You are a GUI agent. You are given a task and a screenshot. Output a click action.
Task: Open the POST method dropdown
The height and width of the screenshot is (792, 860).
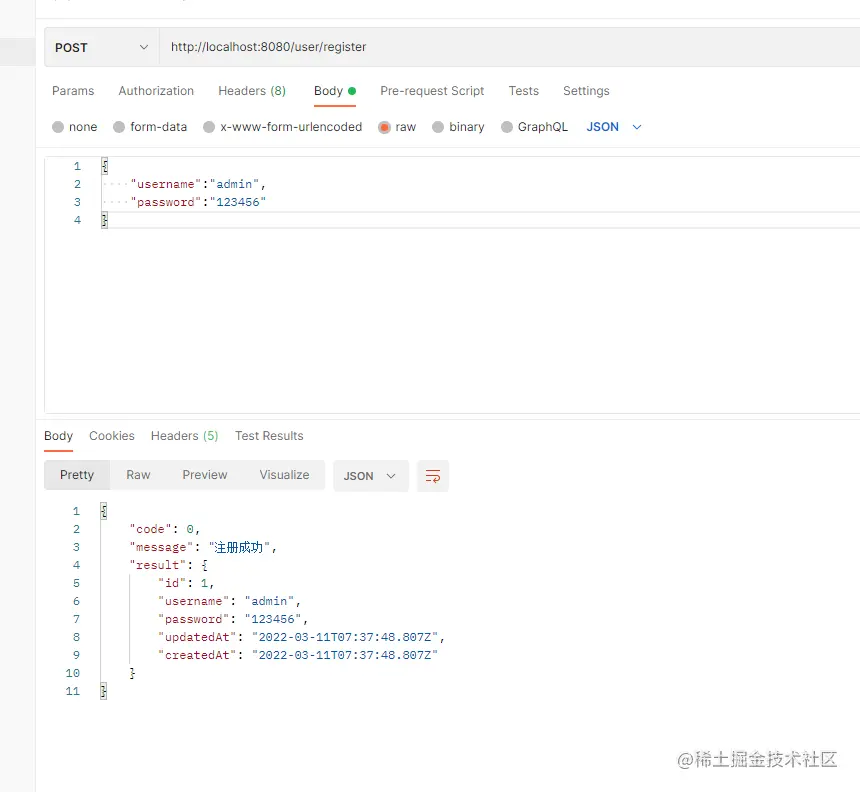pyautogui.click(x=101, y=47)
